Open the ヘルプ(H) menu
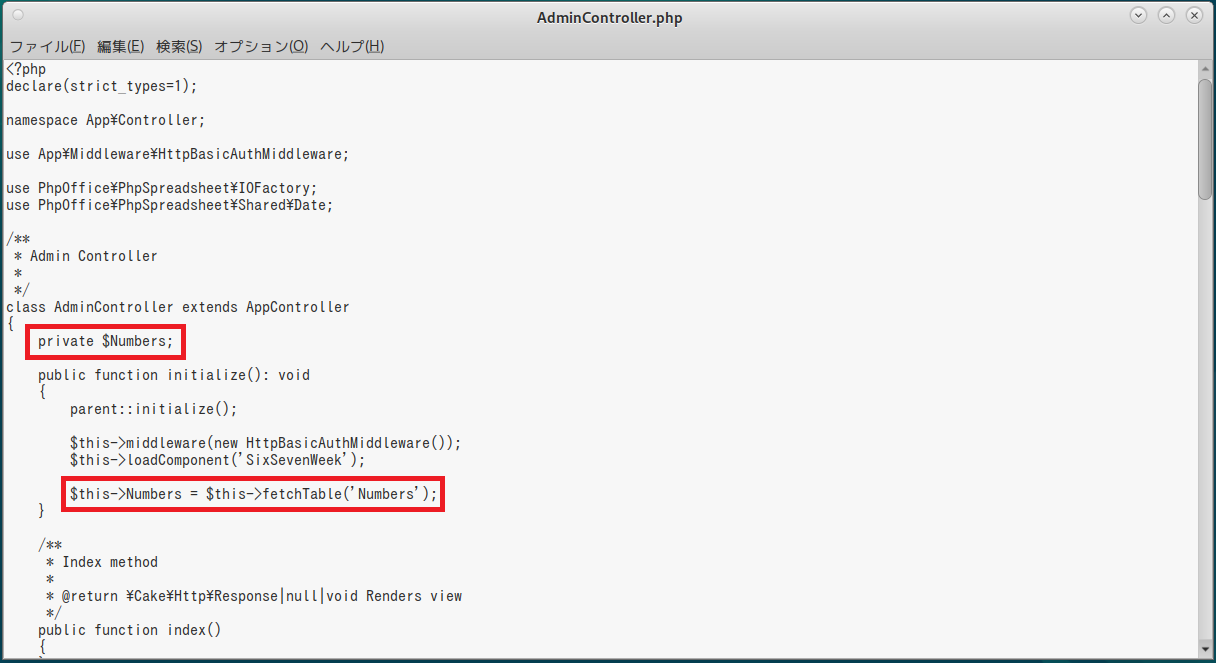Screen dimensions: 1216x663 [x=352, y=47]
